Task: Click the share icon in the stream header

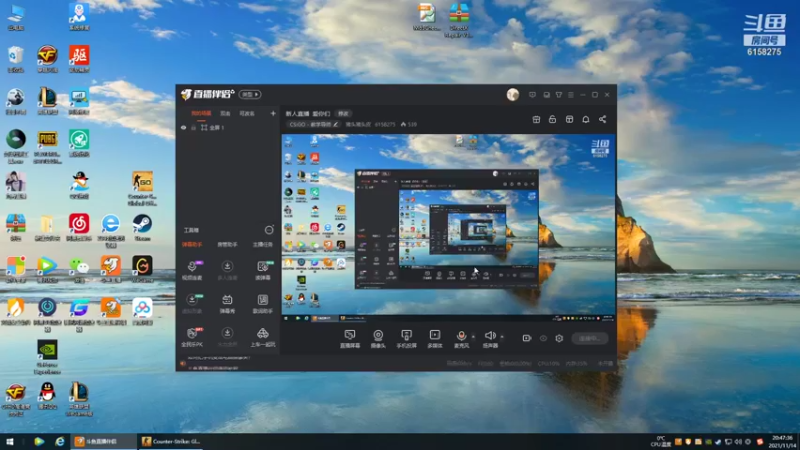Action: 603,119
